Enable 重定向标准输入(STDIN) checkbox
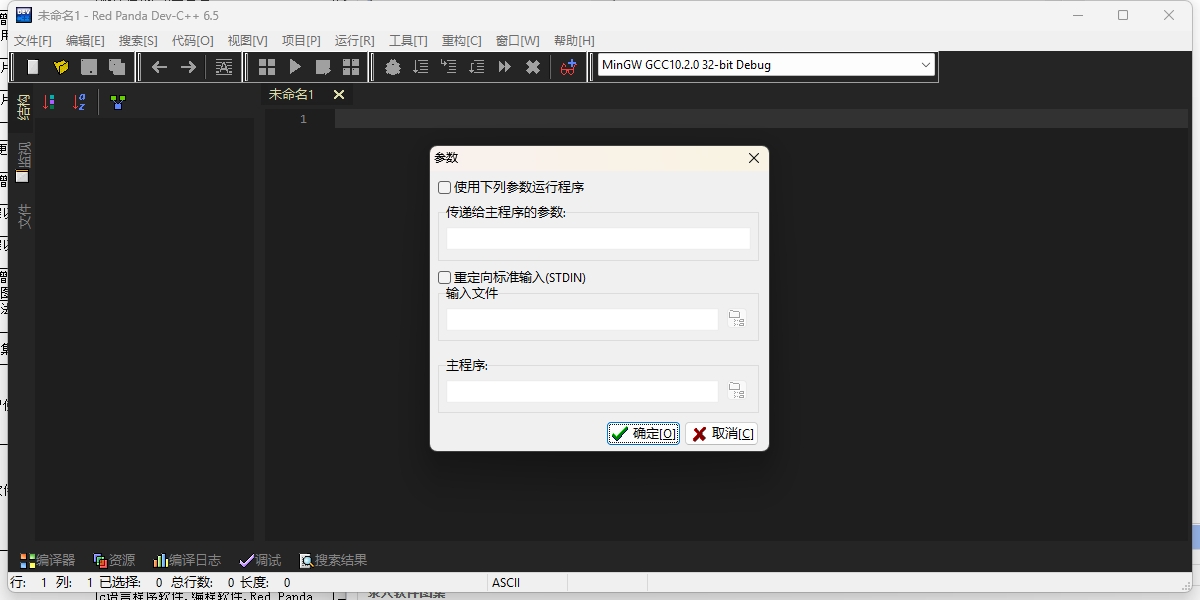Screen dimensions: 1200x600 [x=445, y=277]
